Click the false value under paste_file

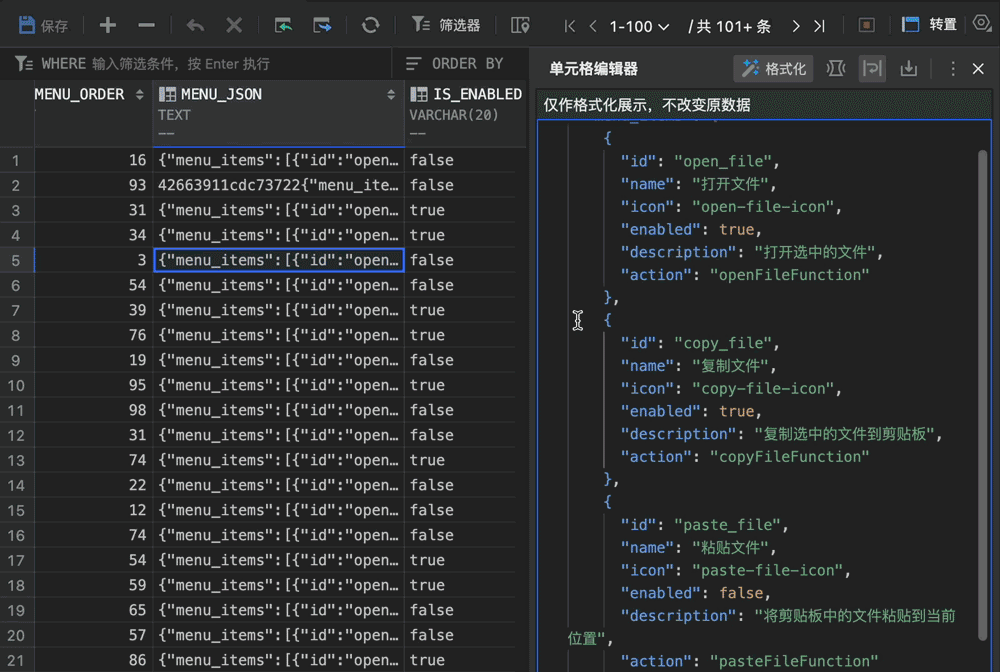click(740, 593)
